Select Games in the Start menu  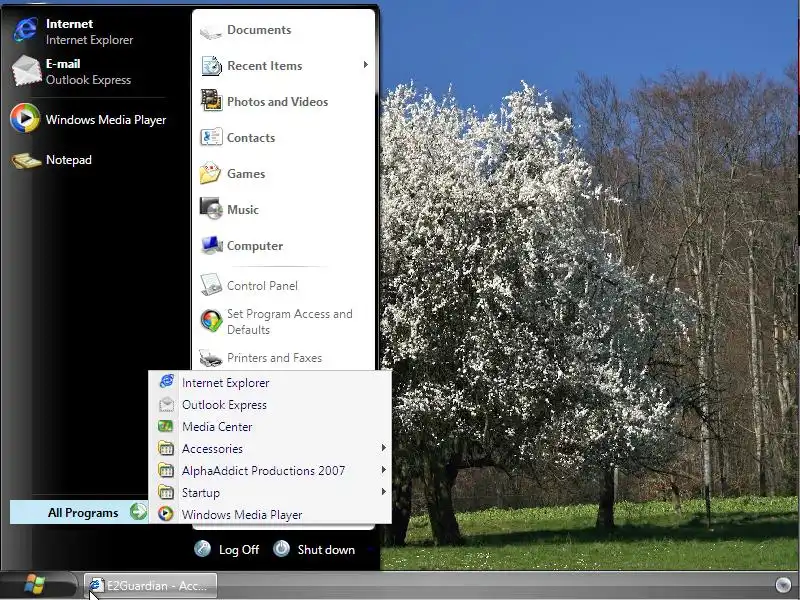pyautogui.click(x=246, y=173)
